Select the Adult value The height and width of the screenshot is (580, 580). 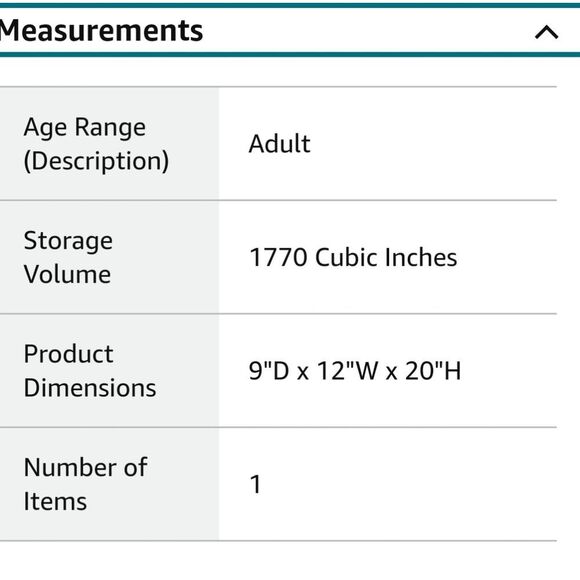click(280, 144)
